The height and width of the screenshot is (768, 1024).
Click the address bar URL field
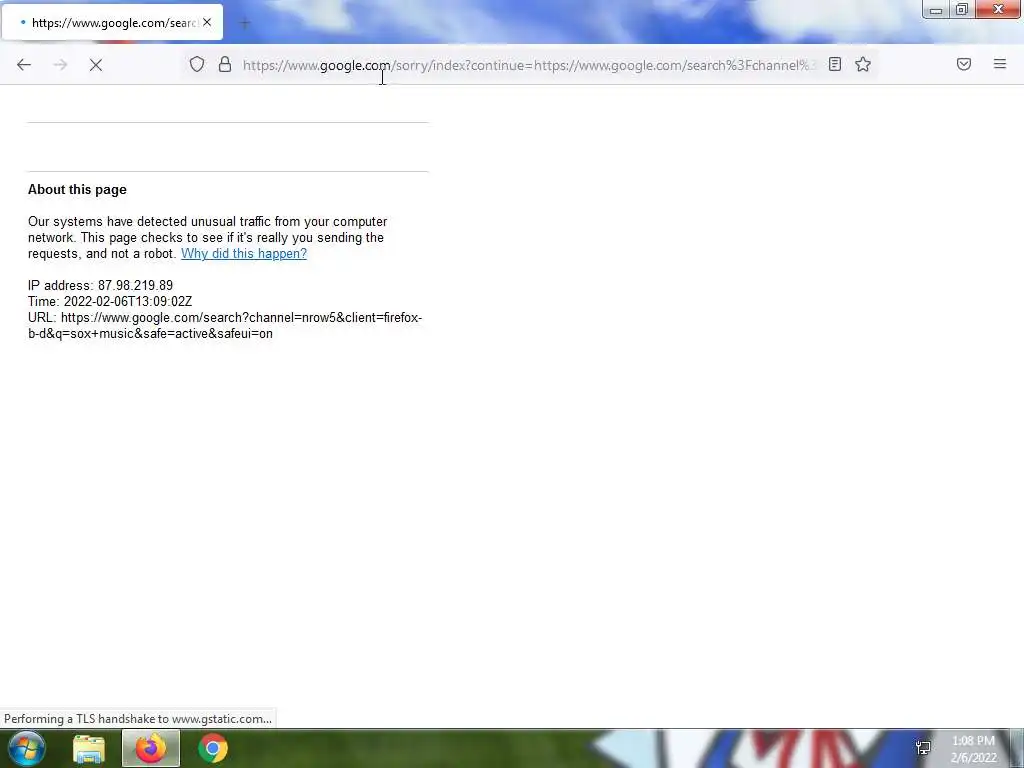(528, 65)
